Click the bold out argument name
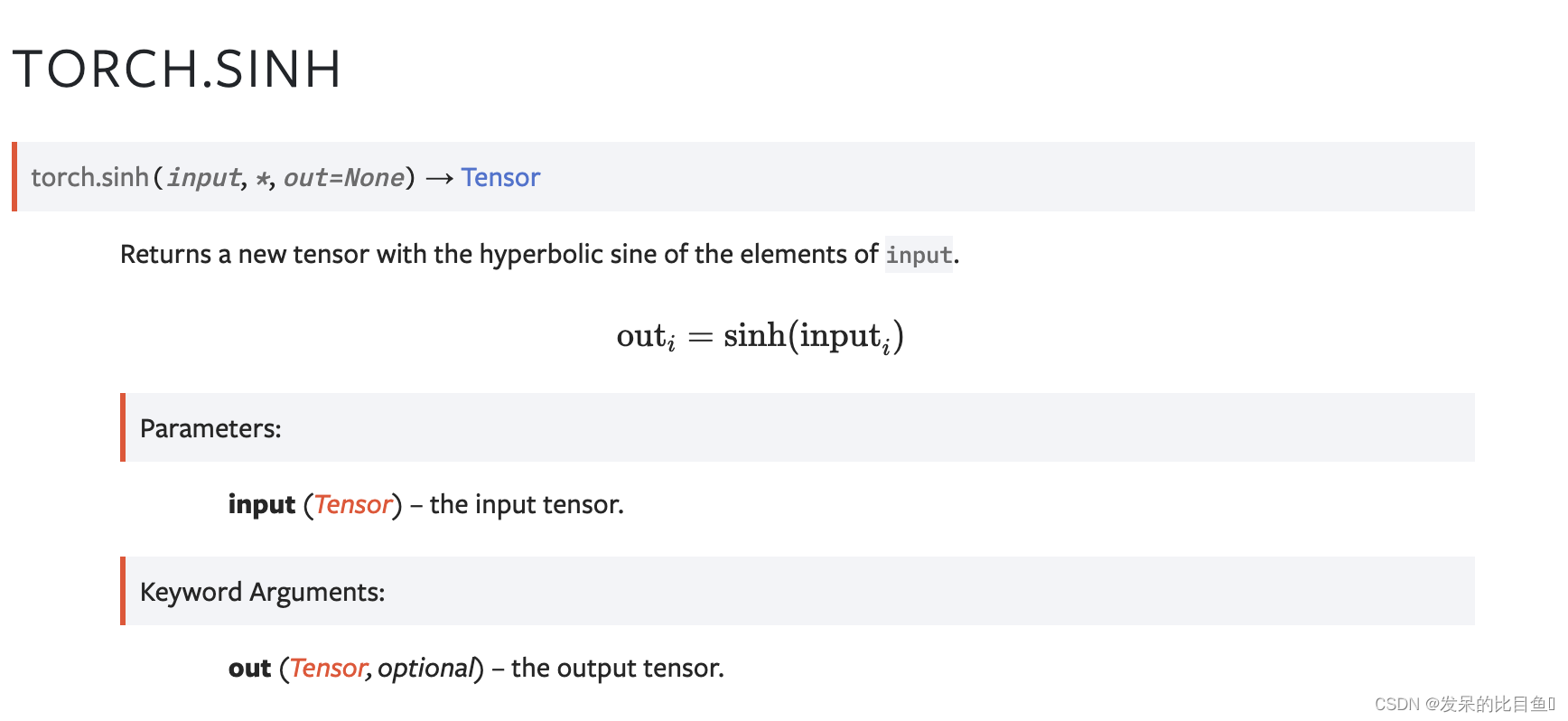The height and width of the screenshot is (721, 1568). 249,668
